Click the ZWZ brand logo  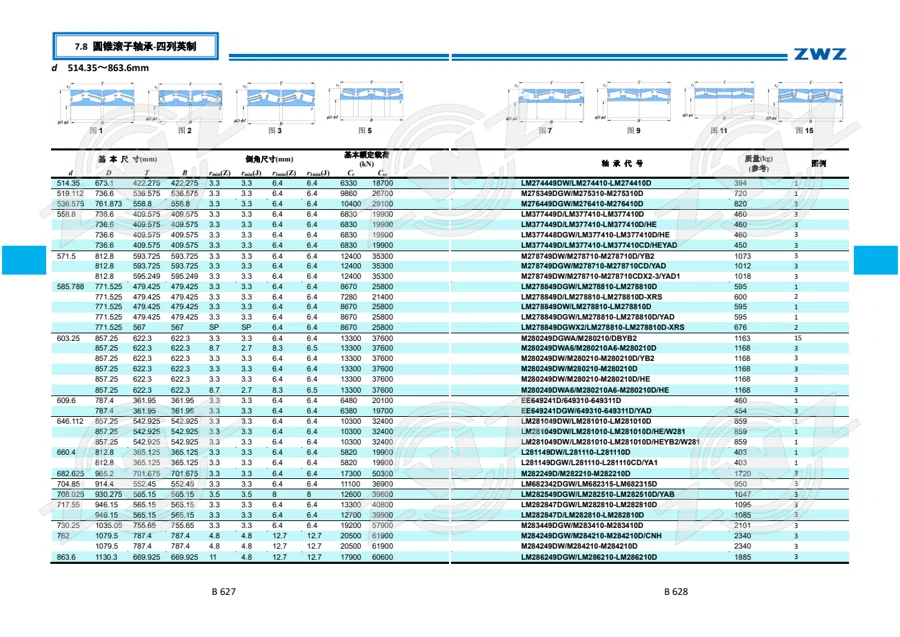[820, 54]
